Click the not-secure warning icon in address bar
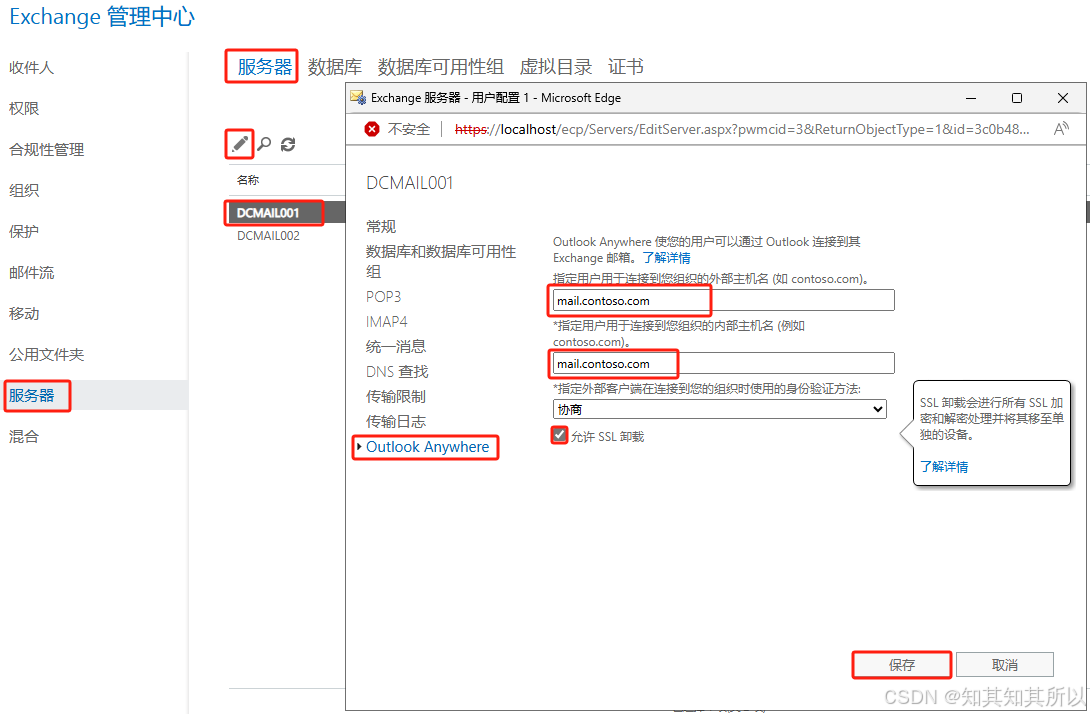This screenshot has height=714, width=1090. pyautogui.click(x=372, y=129)
